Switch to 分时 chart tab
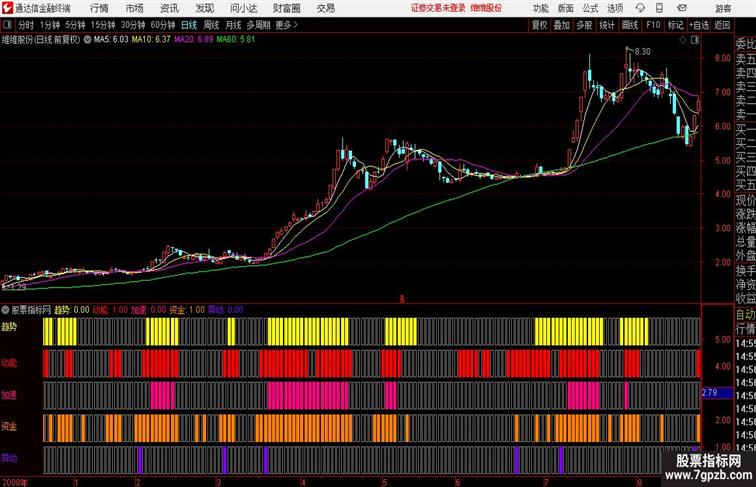This screenshot has width=756, height=487. 26,25
